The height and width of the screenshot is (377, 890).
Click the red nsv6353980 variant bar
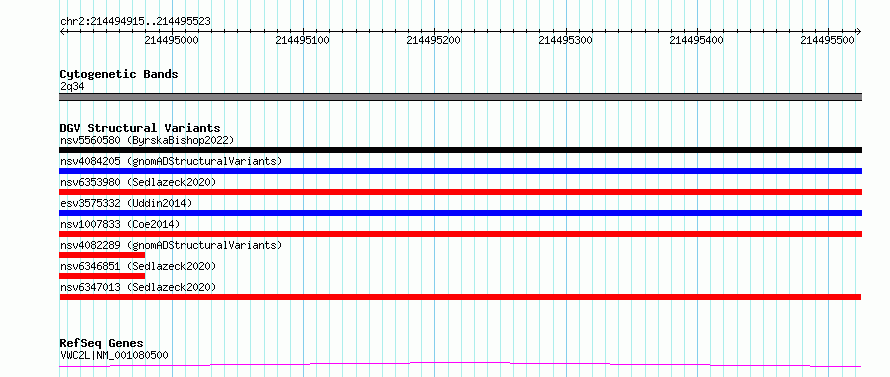[x=460, y=192]
